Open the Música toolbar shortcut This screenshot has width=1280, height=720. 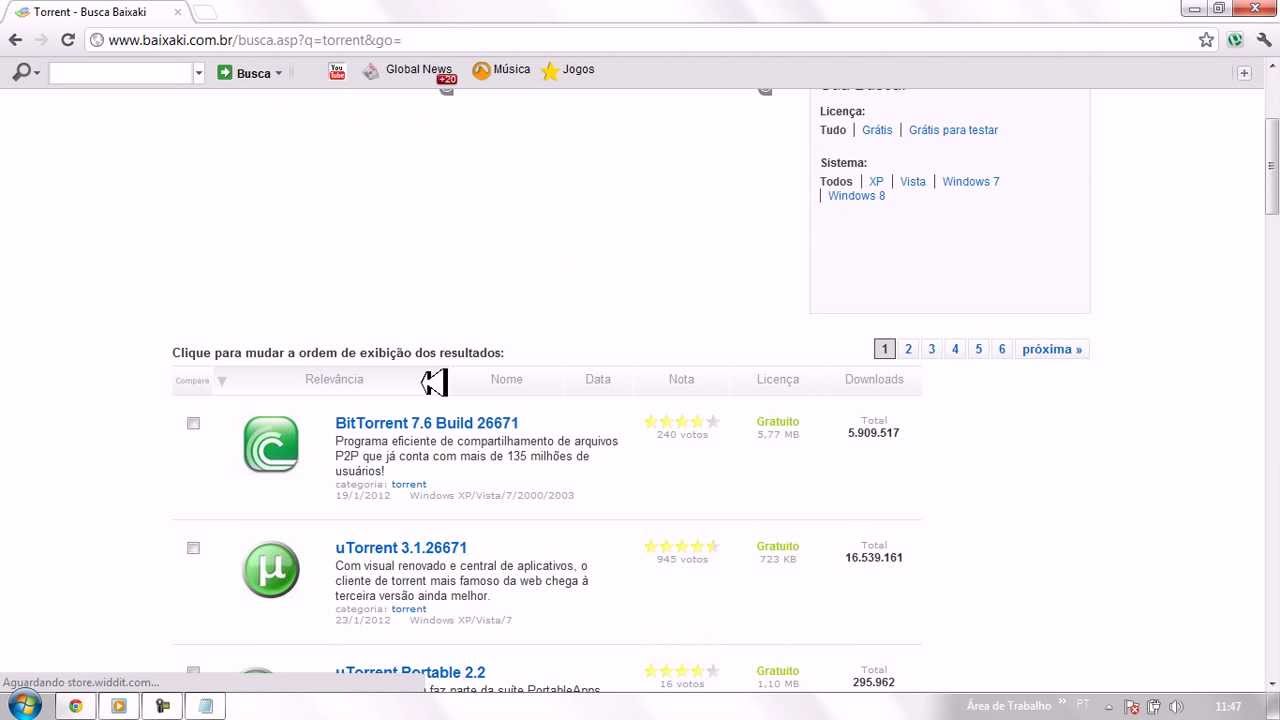pos(501,70)
